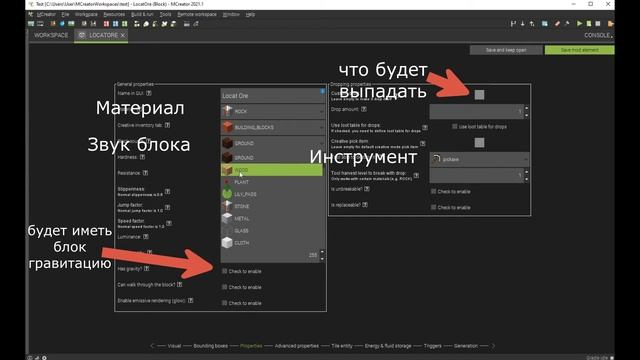Image resolution: width=640 pixels, height=360 pixels.
Task: Decrease the Tool harvest level value
Action: pyautogui.click(x=527, y=179)
